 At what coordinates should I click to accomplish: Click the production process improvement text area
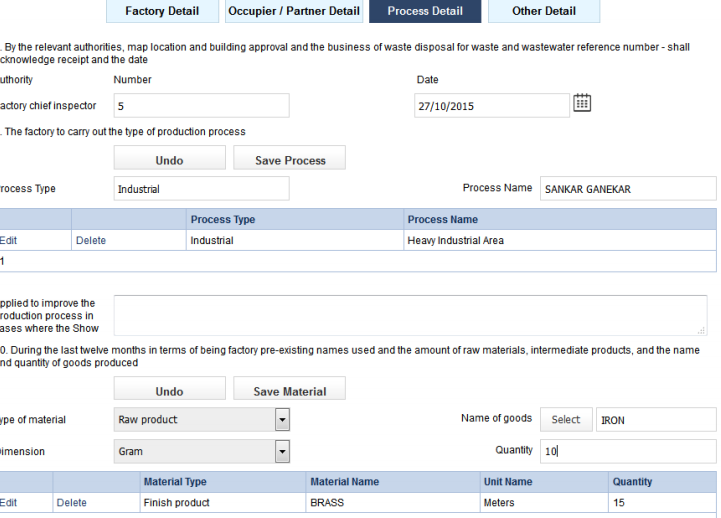coord(410,315)
